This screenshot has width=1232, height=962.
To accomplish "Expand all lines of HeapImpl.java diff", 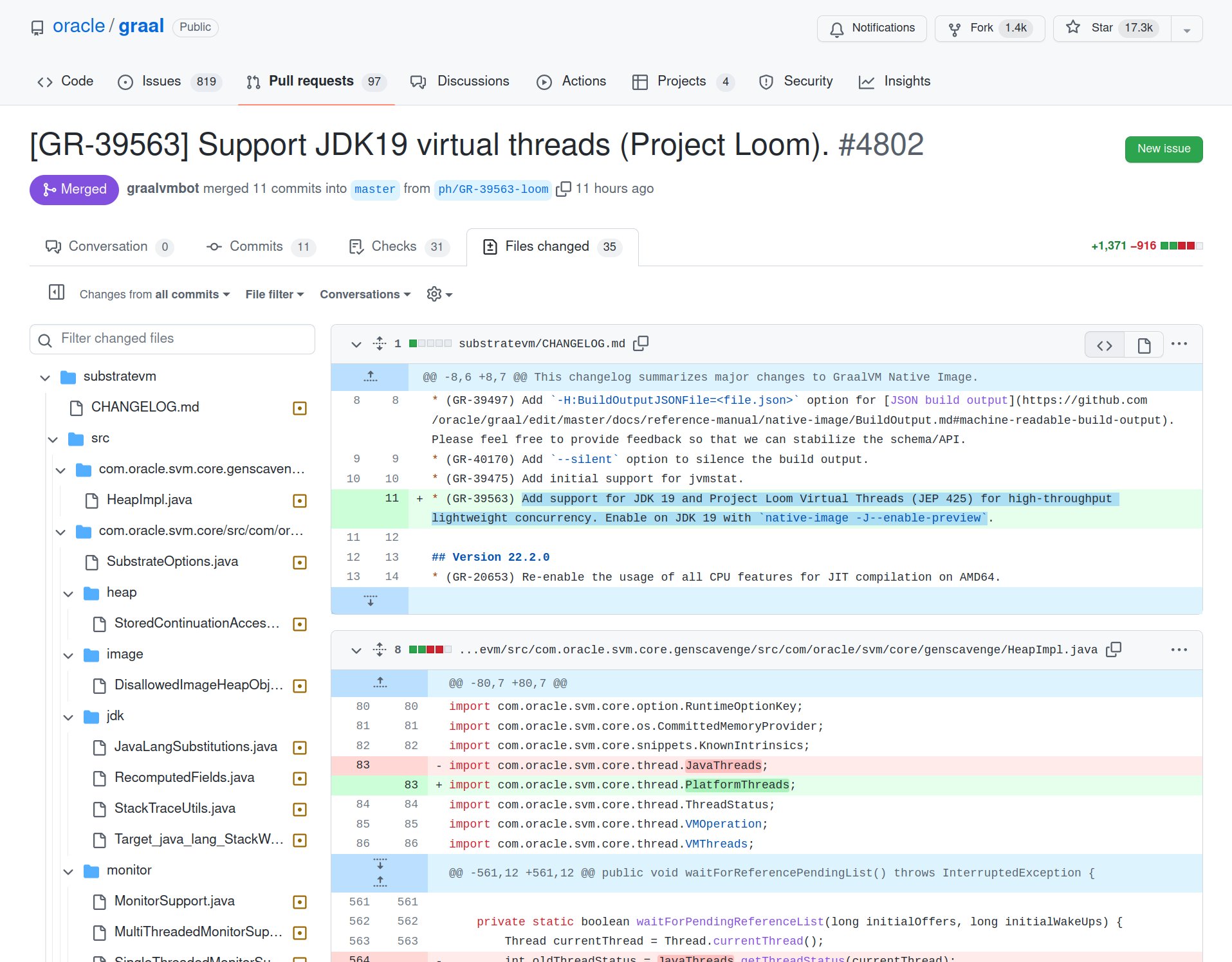I will [380, 650].
